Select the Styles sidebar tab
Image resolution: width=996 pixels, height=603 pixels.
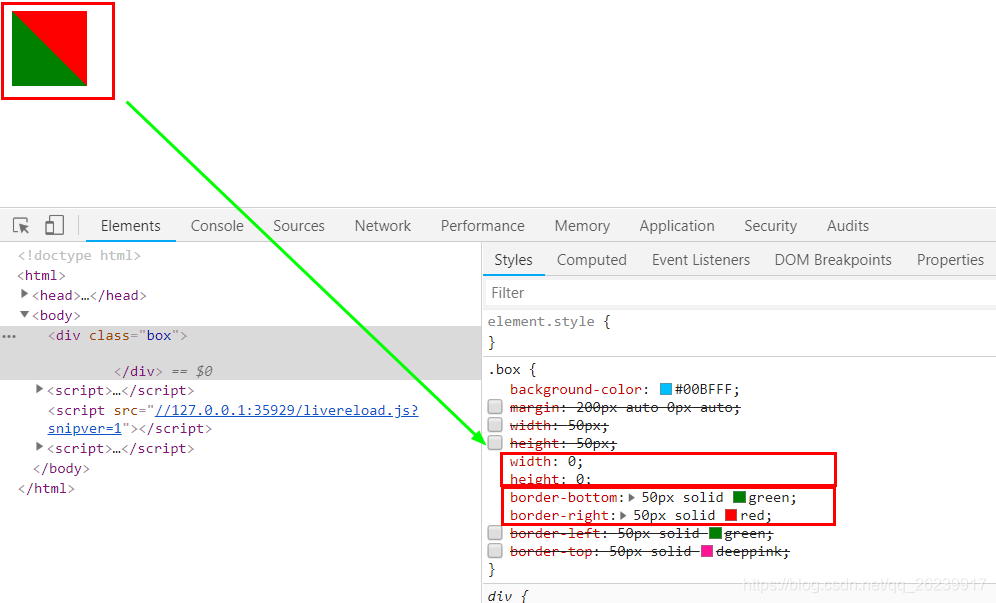(x=513, y=260)
